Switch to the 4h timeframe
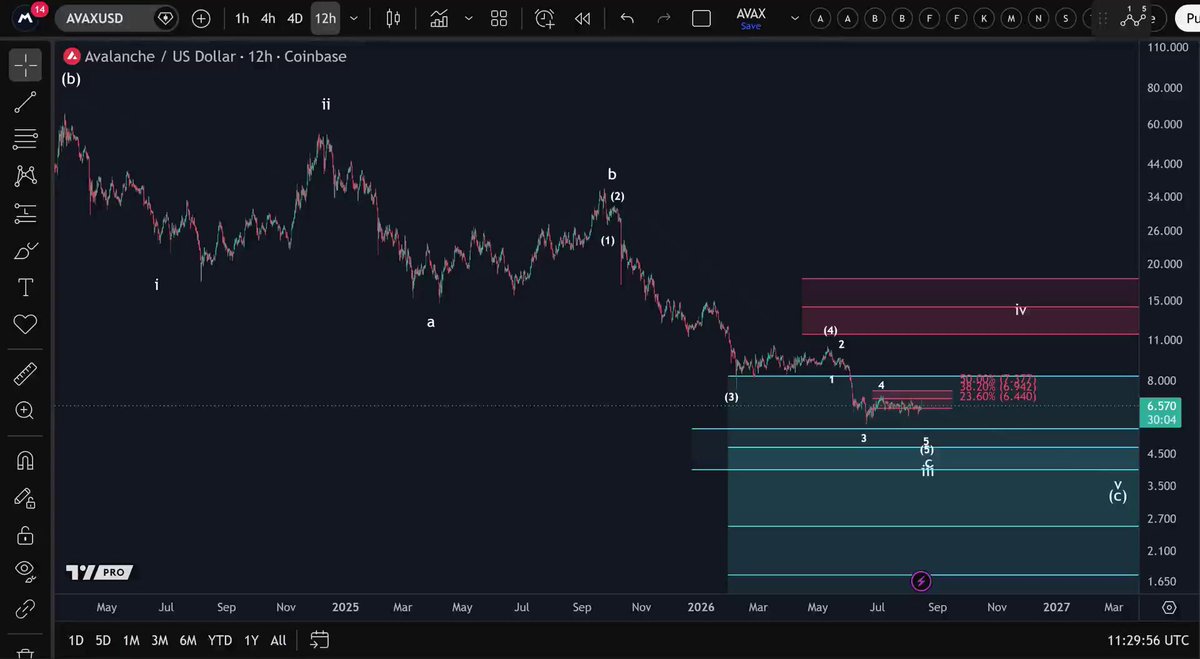The height and width of the screenshot is (659, 1200). pyautogui.click(x=268, y=18)
